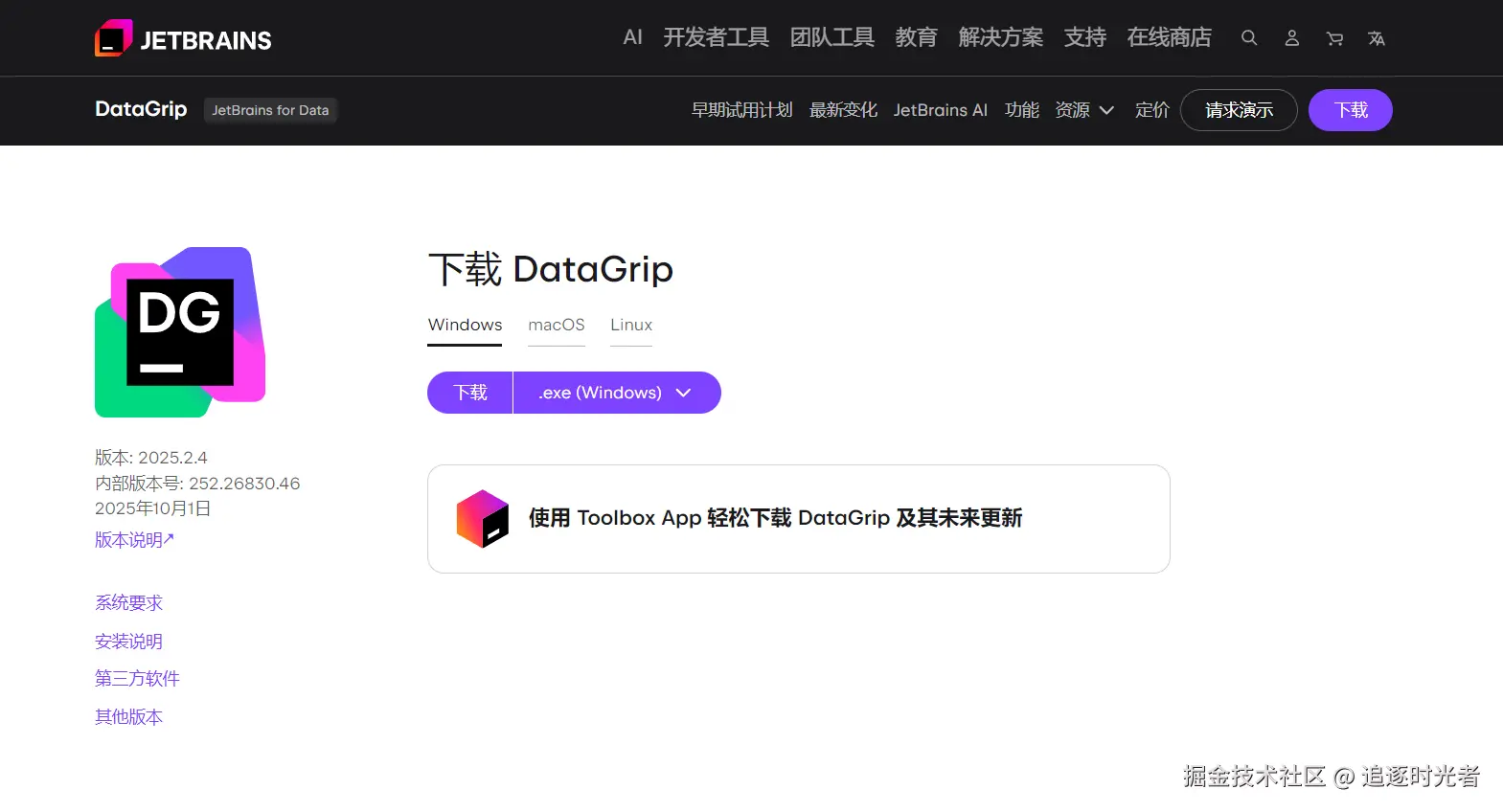1503x812 pixels.
Task: Open the 最新变化 page
Action: 843,110
